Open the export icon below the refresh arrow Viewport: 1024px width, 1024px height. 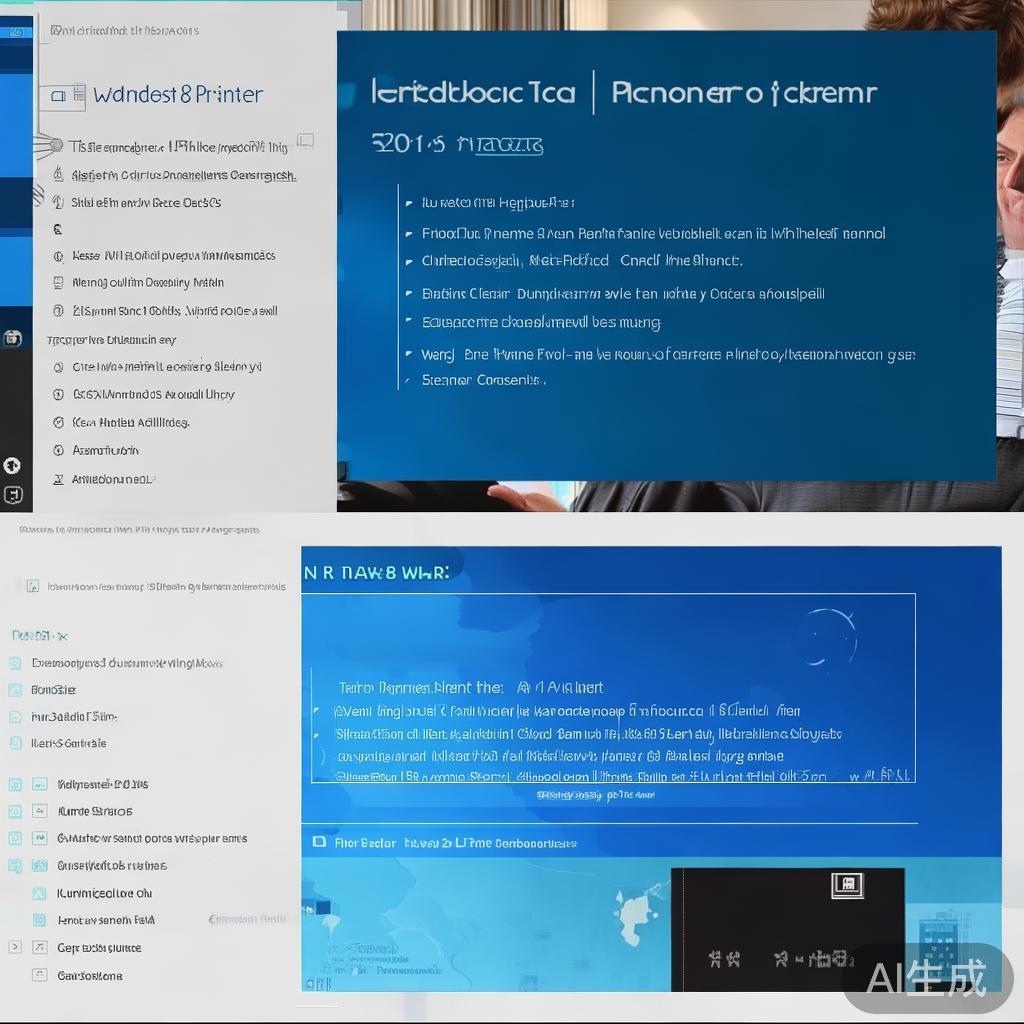coord(13,494)
